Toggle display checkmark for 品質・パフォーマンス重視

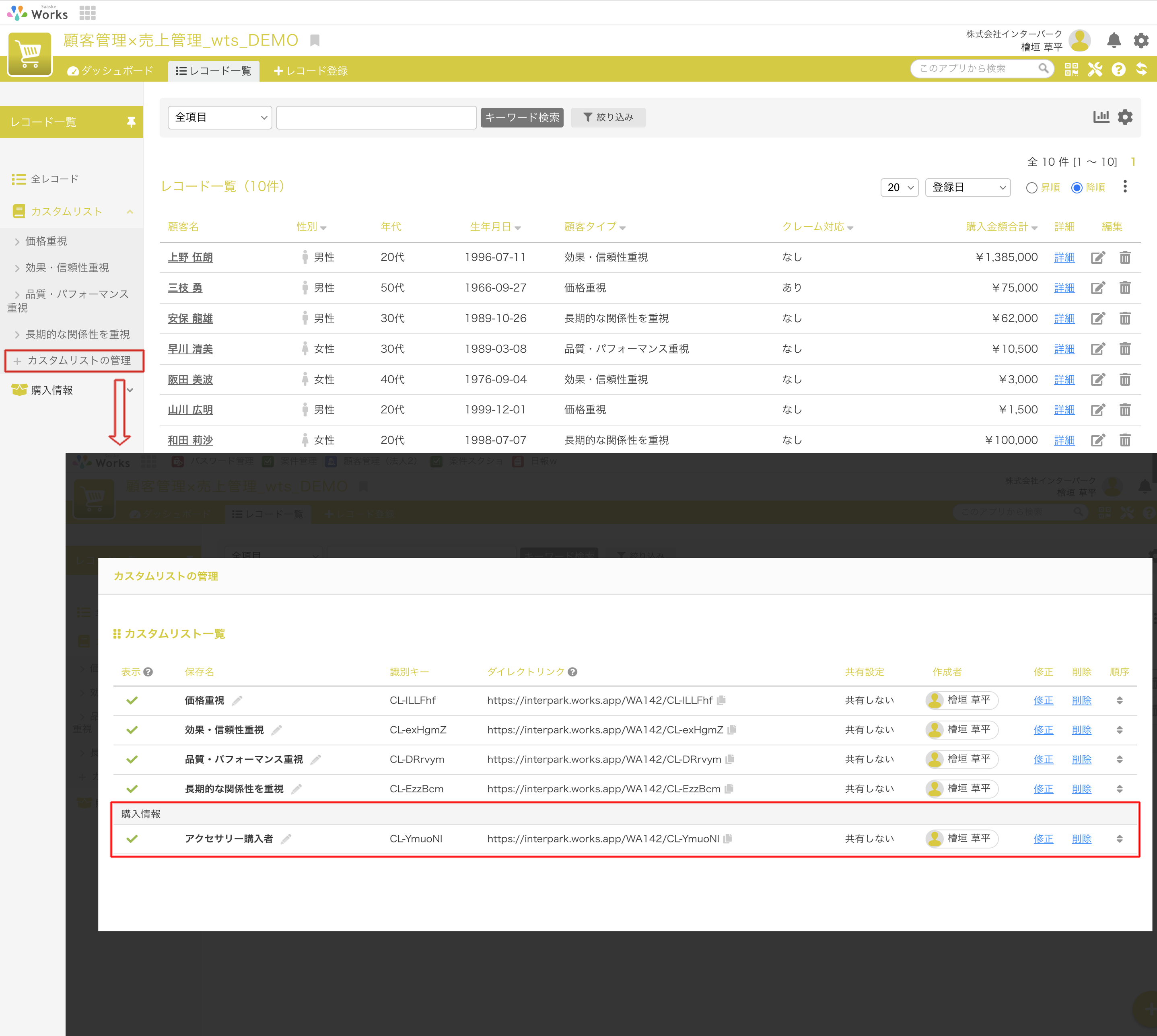(x=132, y=759)
